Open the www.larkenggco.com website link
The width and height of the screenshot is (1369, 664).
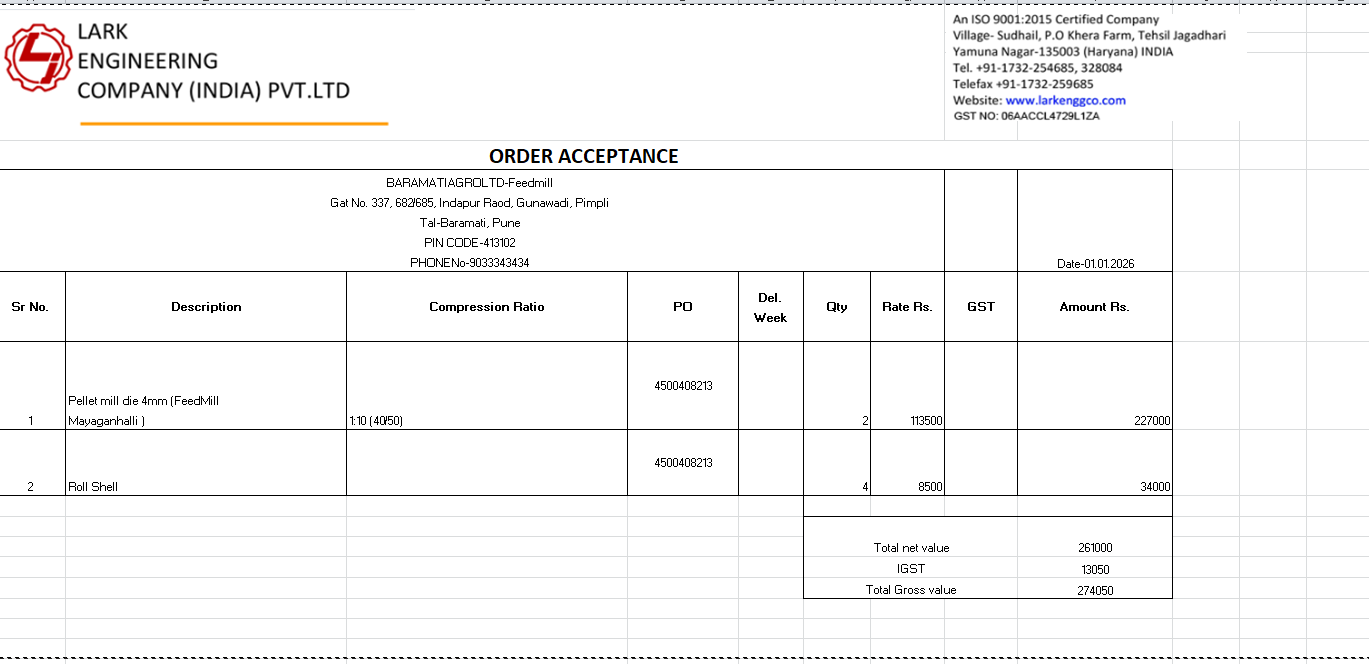point(1065,100)
